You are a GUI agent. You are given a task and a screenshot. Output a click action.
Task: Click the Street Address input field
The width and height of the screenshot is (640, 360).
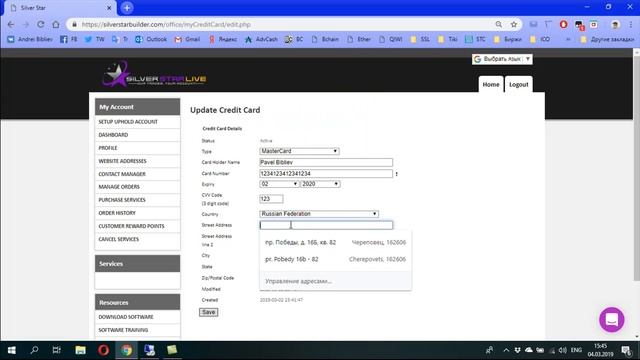(326, 225)
